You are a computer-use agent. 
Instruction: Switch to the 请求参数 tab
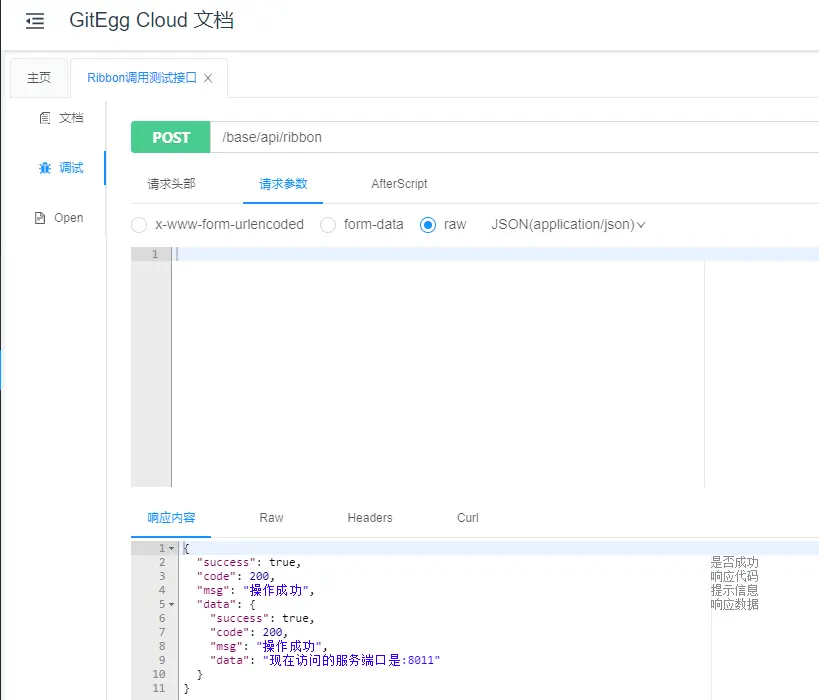pyautogui.click(x=283, y=184)
